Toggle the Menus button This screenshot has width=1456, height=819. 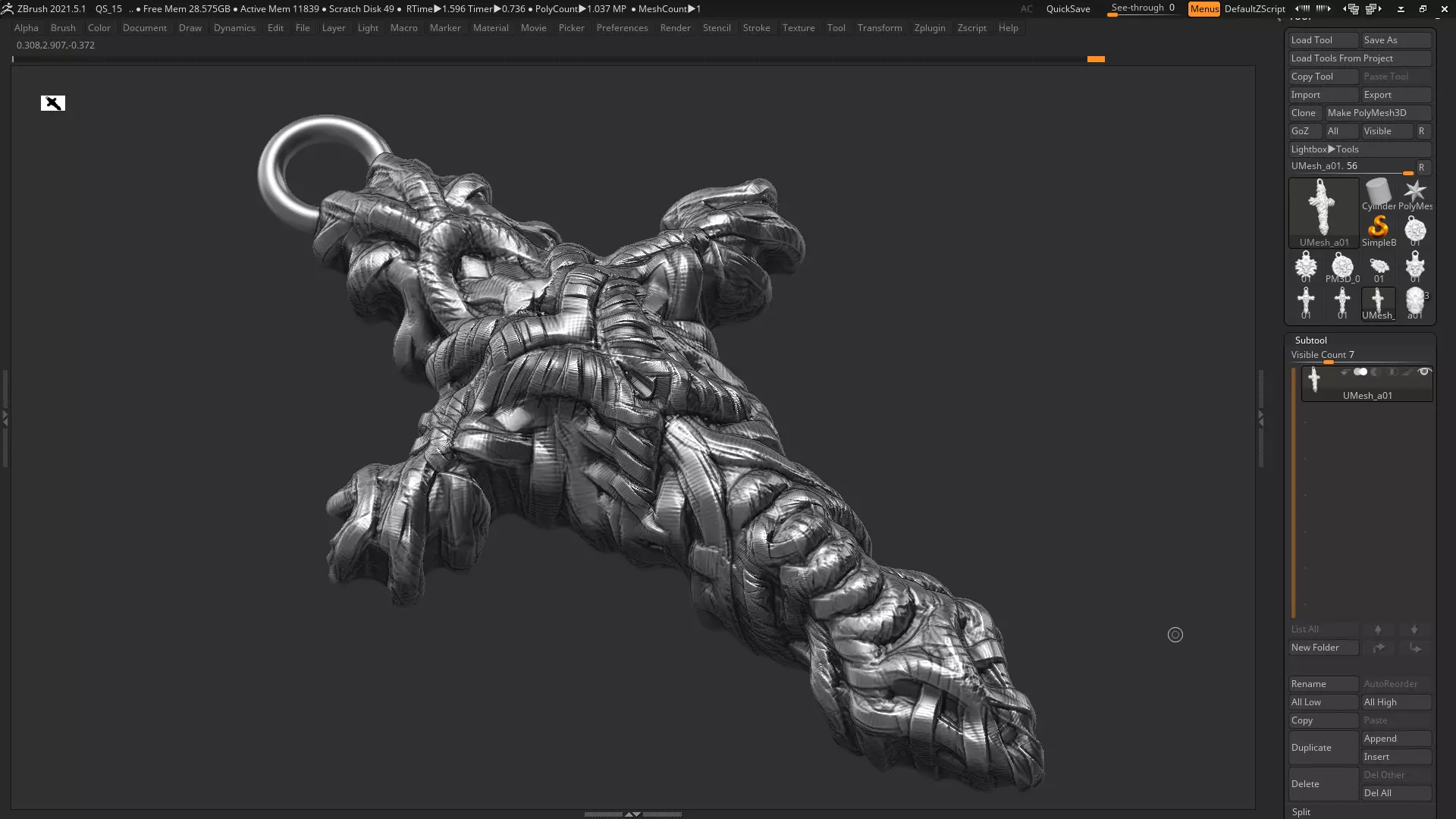click(1203, 8)
